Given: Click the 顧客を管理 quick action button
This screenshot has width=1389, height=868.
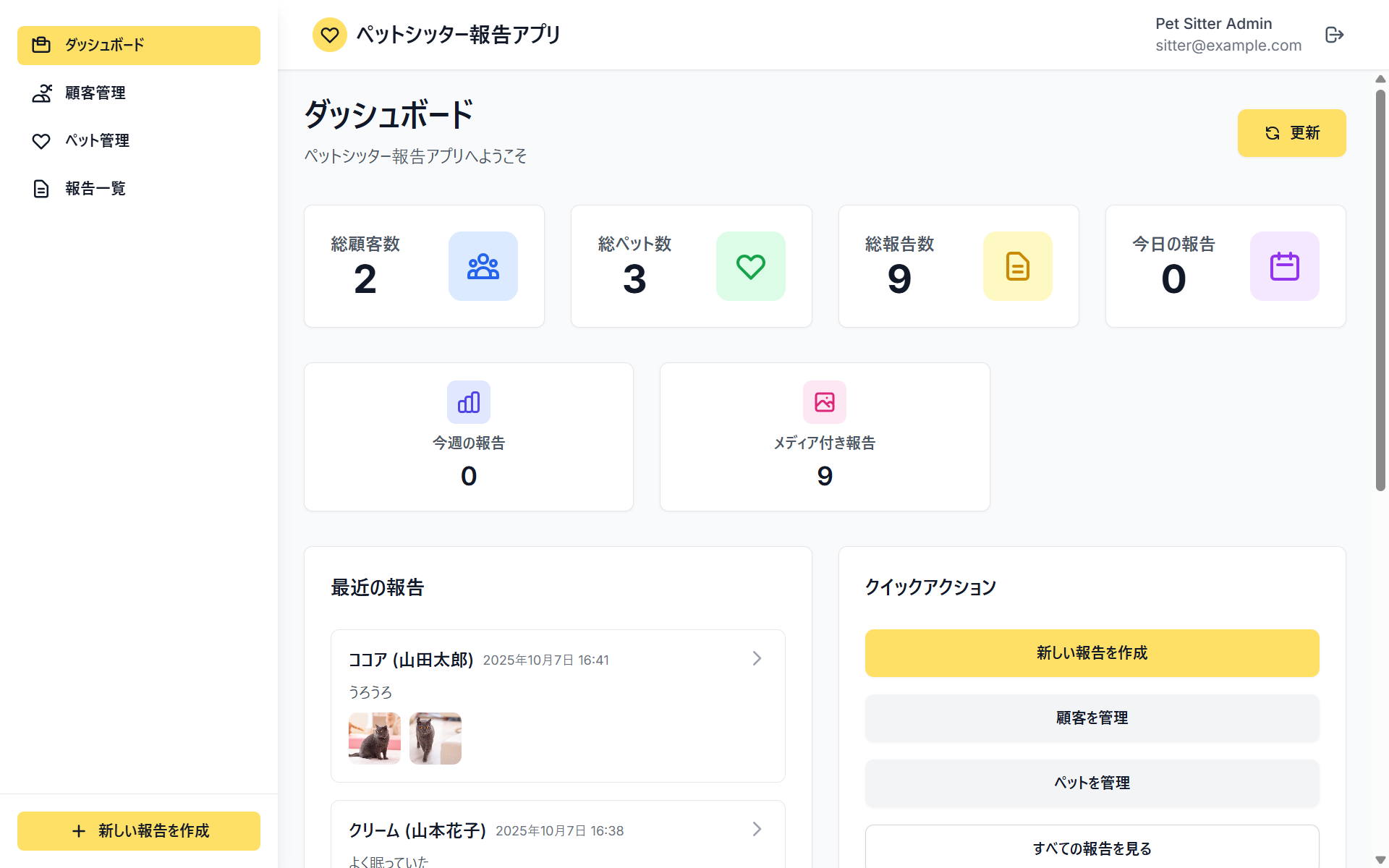Looking at the screenshot, I should tap(1092, 718).
